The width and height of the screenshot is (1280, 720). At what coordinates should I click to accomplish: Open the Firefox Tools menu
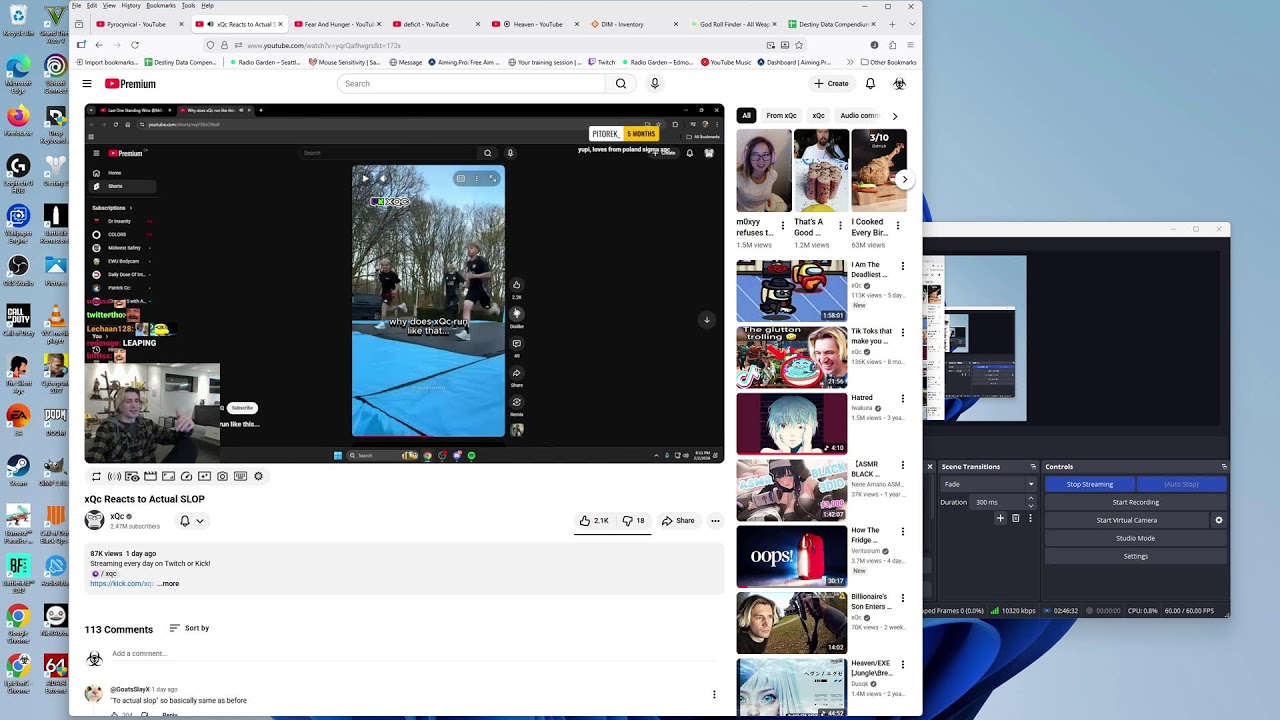(x=188, y=5)
